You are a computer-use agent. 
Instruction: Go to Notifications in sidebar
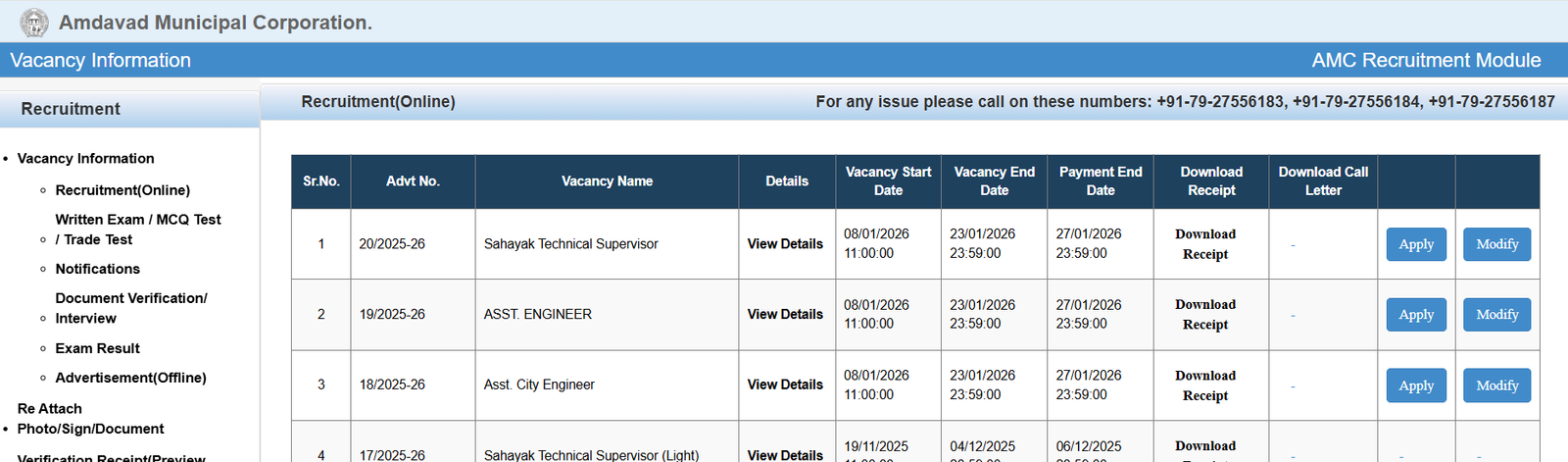pyautogui.click(x=98, y=269)
